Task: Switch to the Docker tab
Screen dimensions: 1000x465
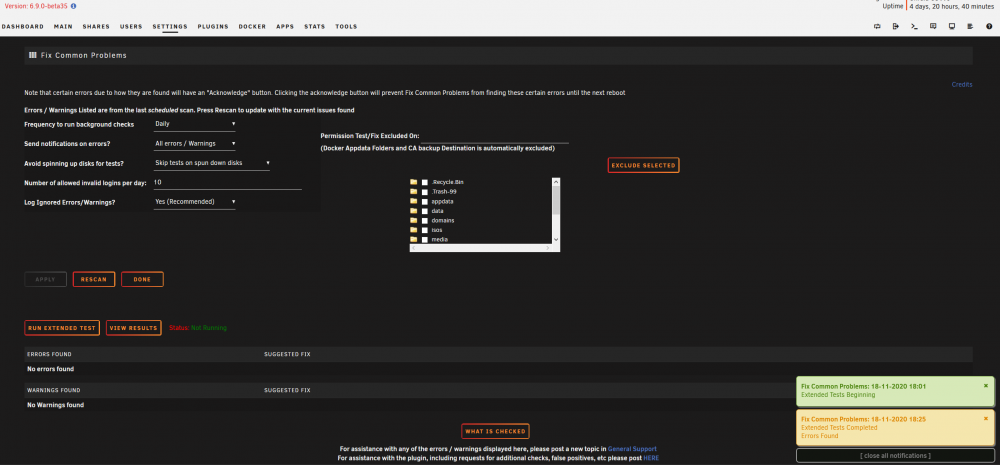Action: click(x=252, y=27)
